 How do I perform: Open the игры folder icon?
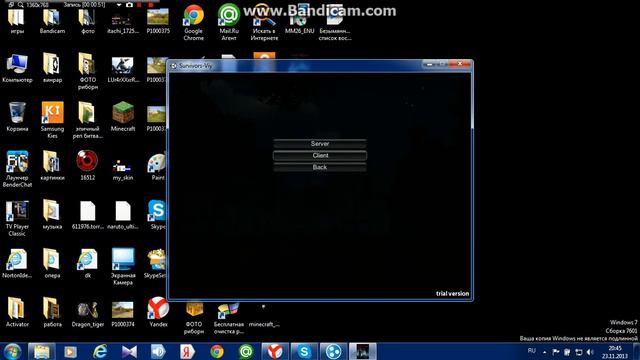coord(17,21)
